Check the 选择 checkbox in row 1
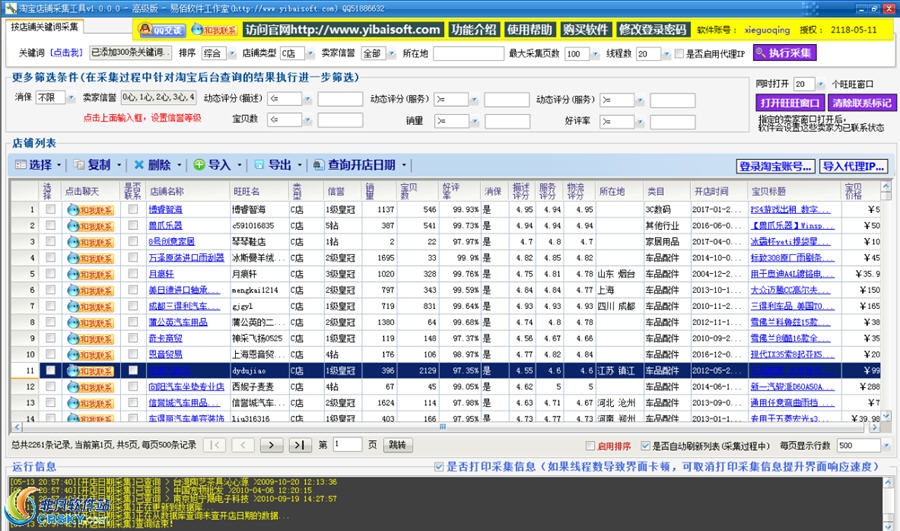900x531 pixels. tap(51, 210)
